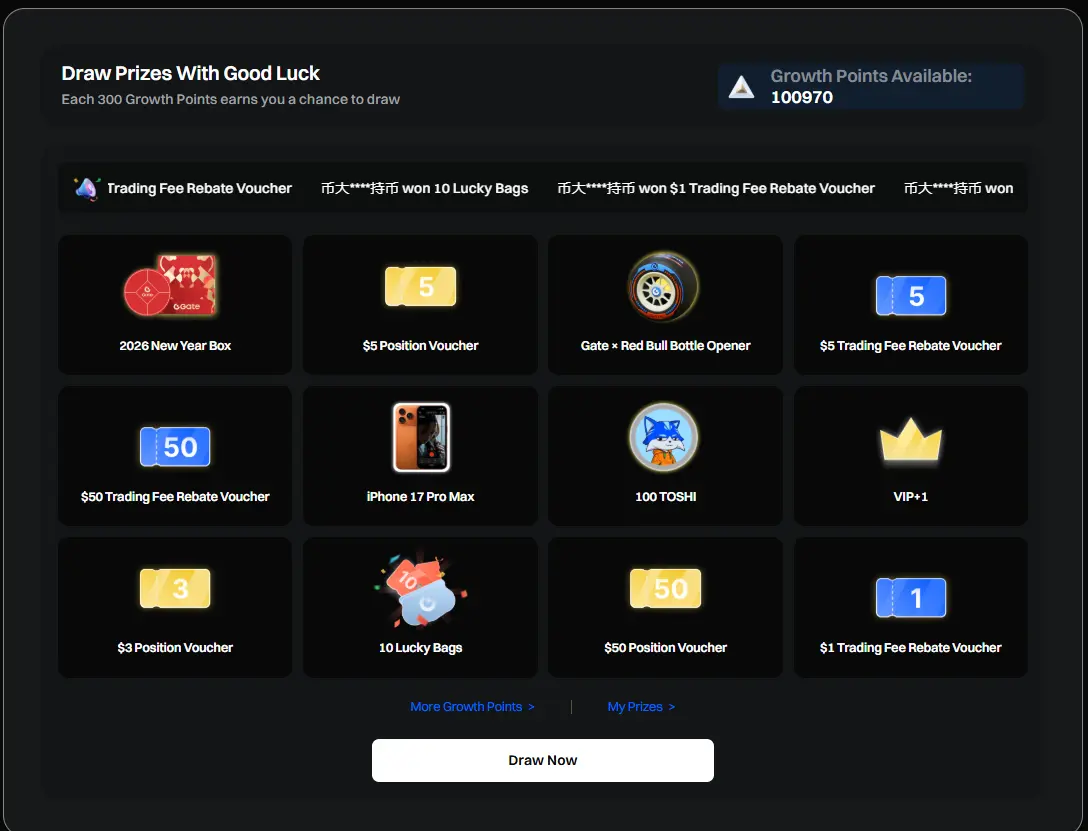Viewport: 1088px width, 831px height.
Task: Click the announcement horn icon in the ticker
Action: 87,188
